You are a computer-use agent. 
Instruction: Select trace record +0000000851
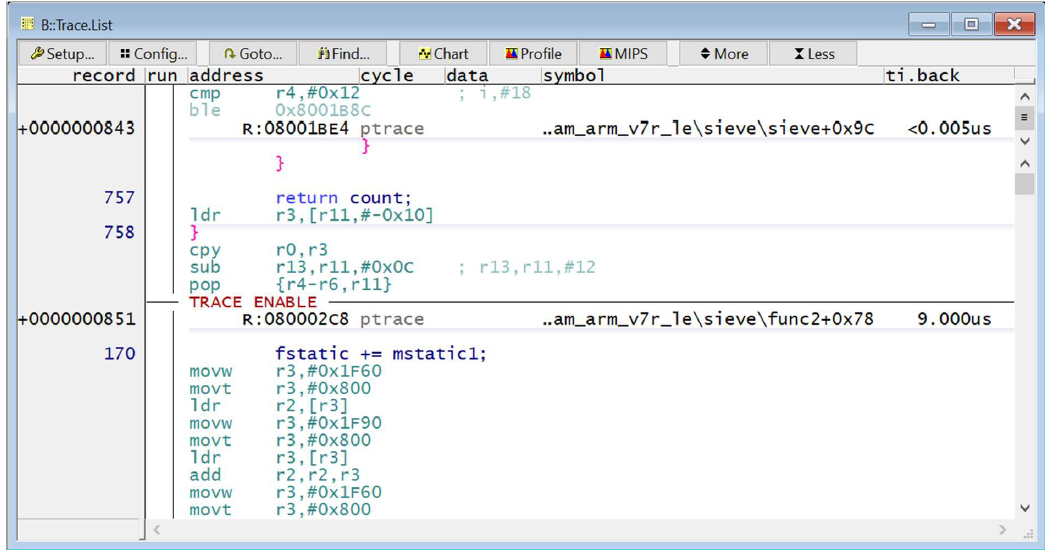pos(76,319)
